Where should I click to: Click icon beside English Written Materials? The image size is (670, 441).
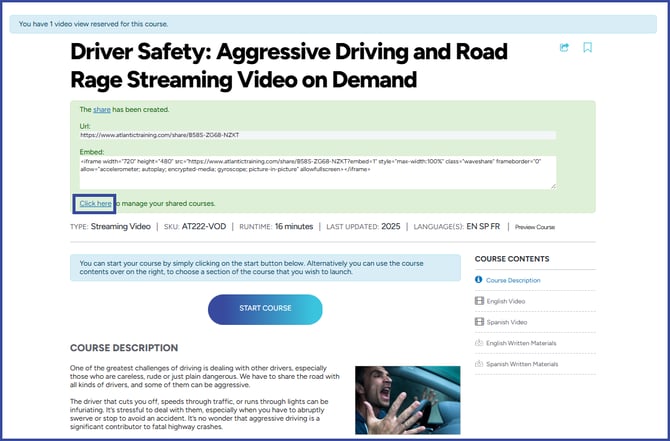pos(480,343)
